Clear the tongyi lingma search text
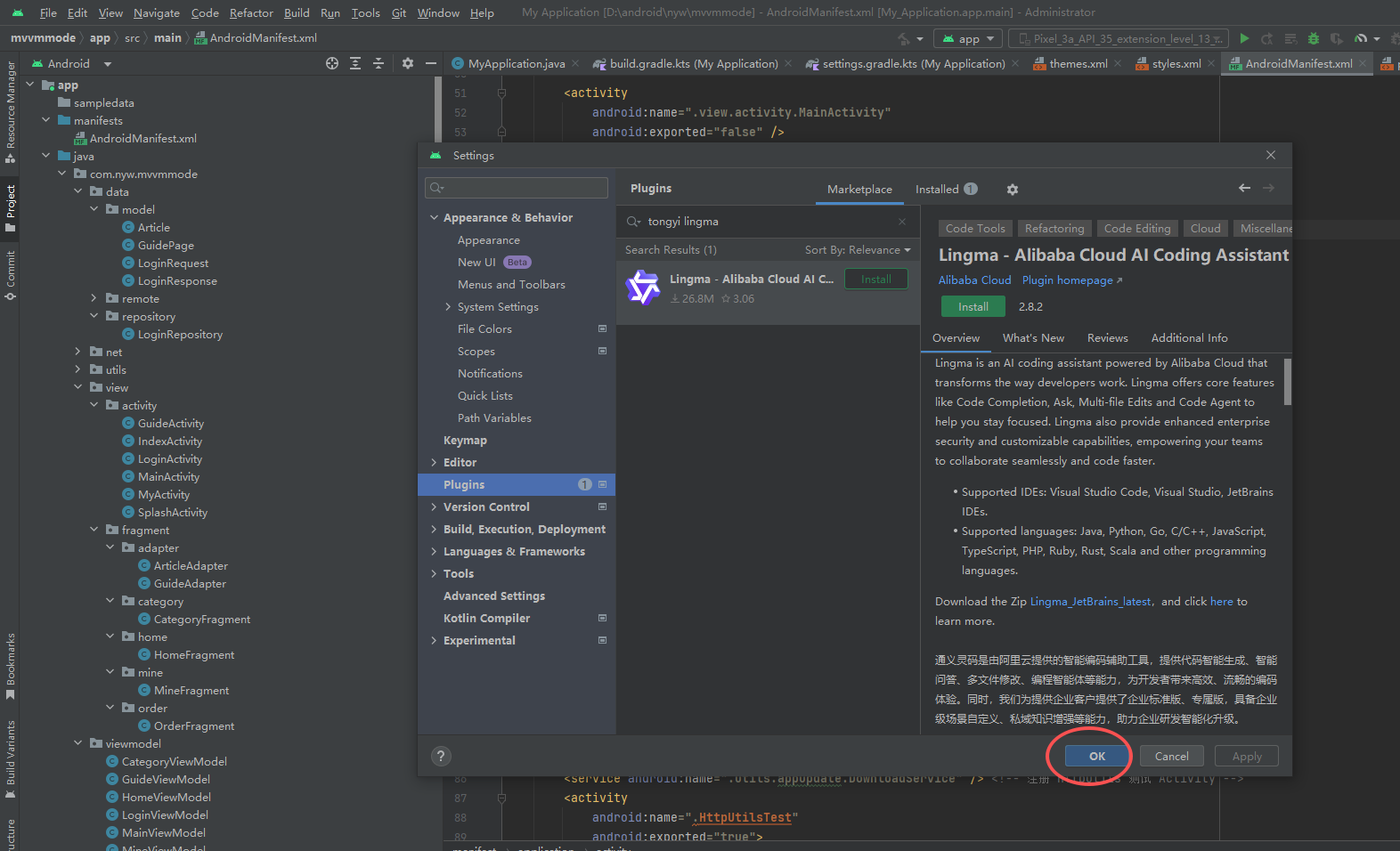This screenshot has width=1400, height=851. pyautogui.click(x=902, y=222)
